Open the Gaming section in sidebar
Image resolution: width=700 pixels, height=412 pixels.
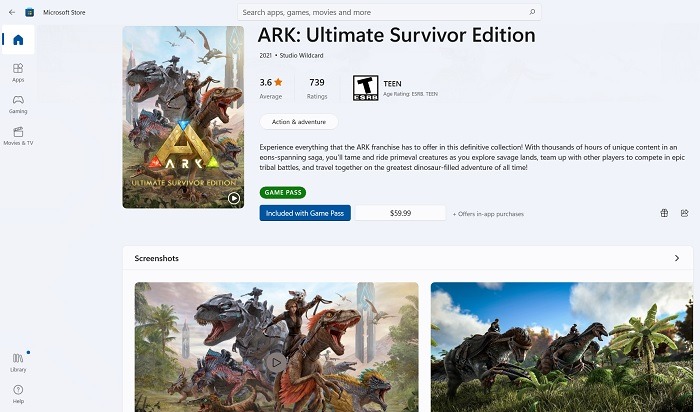click(x=18, y=104)
